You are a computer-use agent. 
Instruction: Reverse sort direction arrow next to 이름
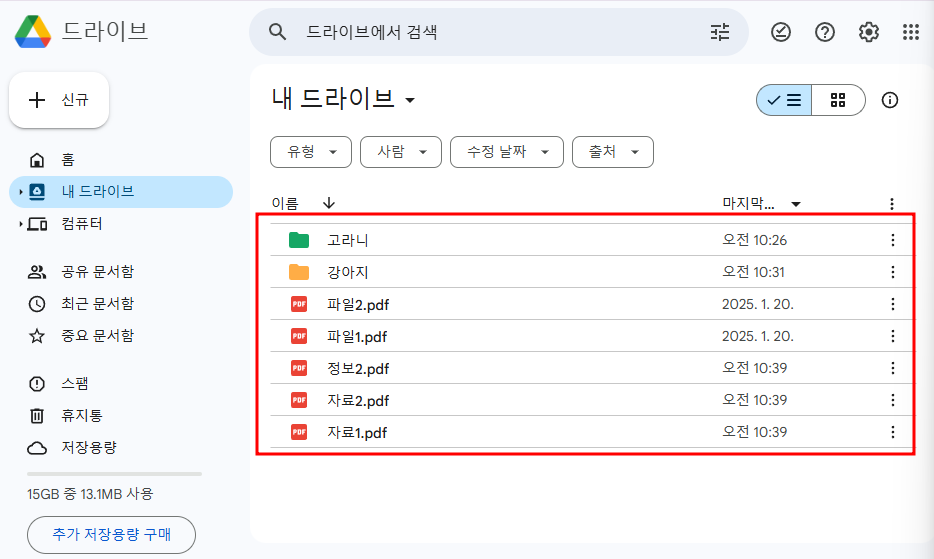click(329, 203)
